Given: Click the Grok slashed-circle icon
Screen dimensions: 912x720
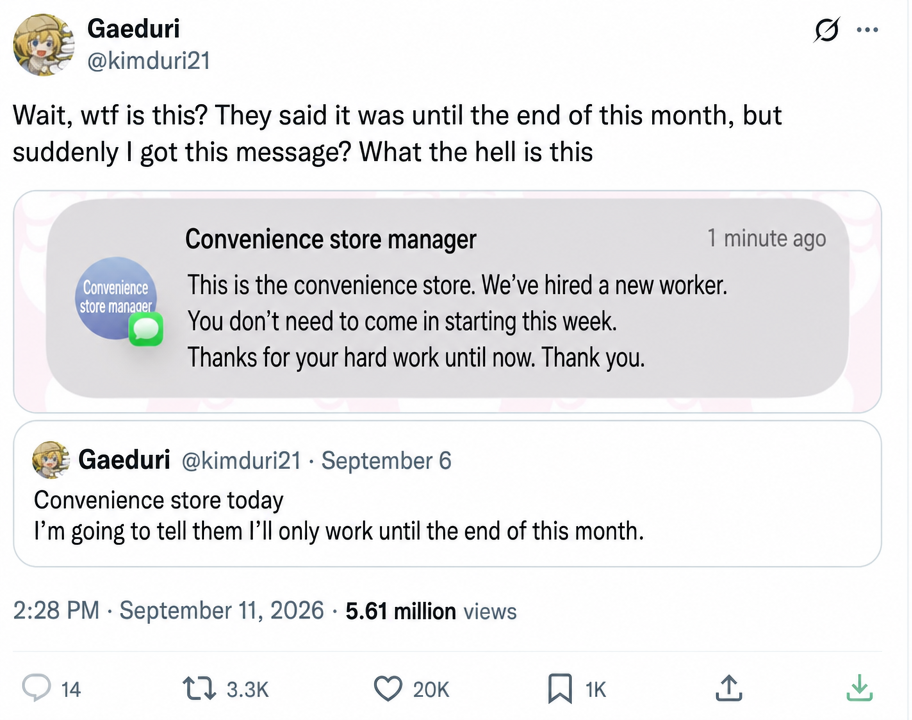Looking at the screenshot, I should click(826, 30).
